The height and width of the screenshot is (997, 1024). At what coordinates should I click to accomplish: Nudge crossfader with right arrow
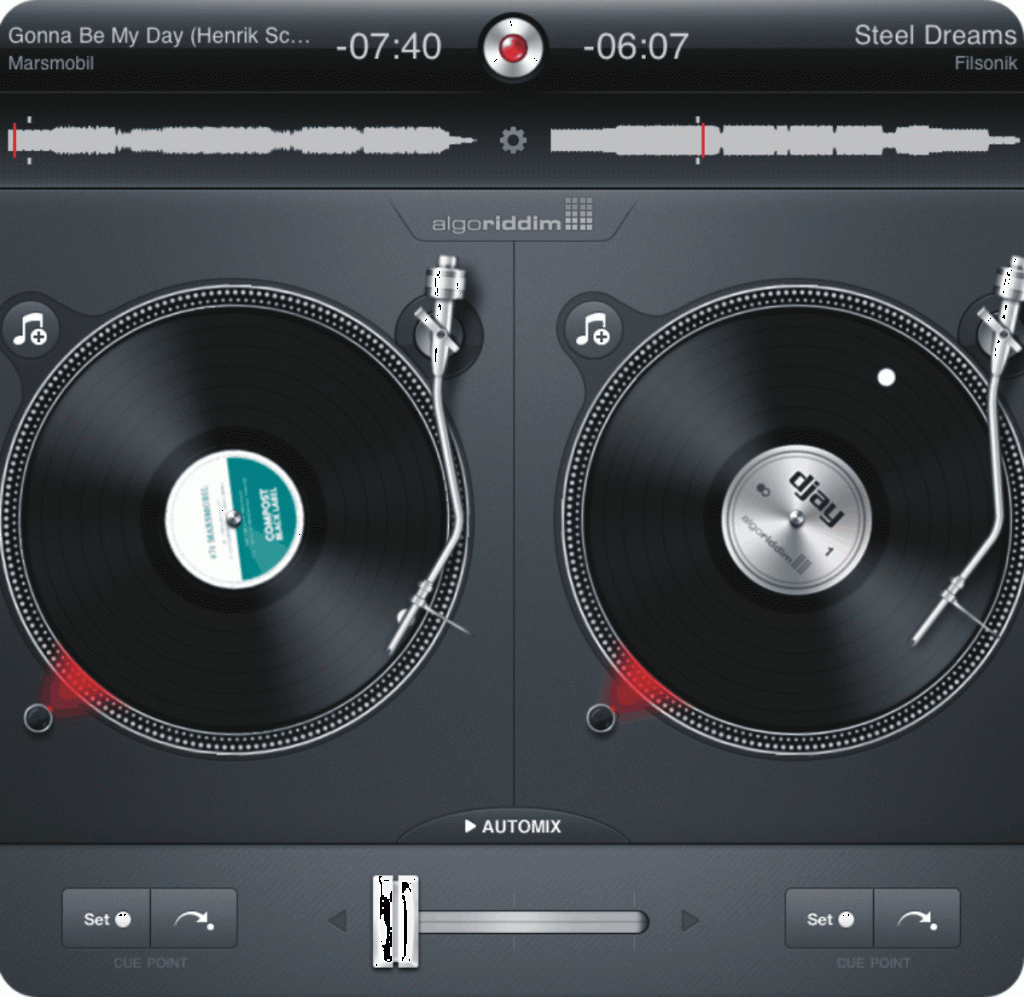point(689,920)
